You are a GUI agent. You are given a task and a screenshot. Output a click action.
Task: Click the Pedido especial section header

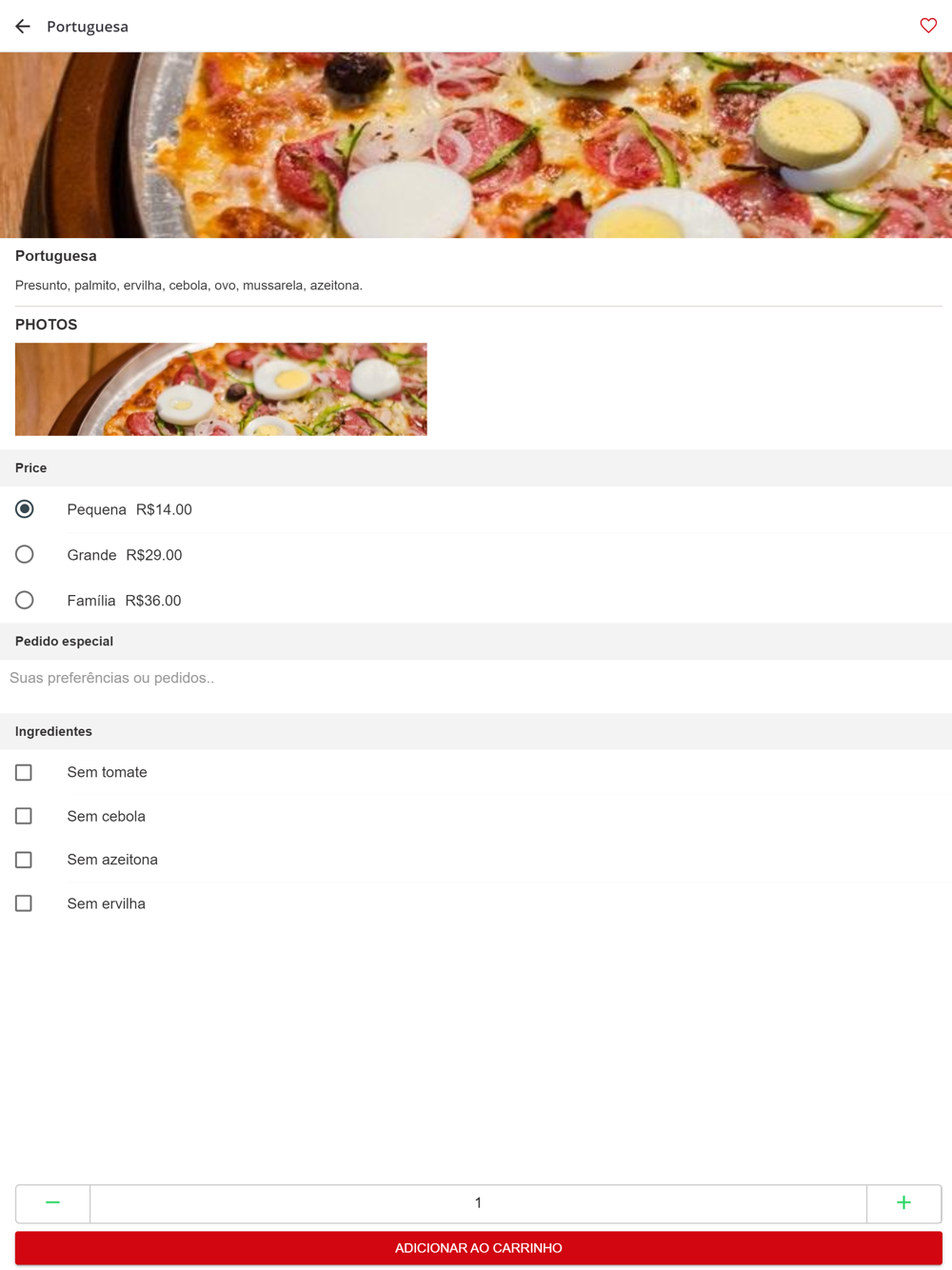pyautogui.click(x=476, y=642)
